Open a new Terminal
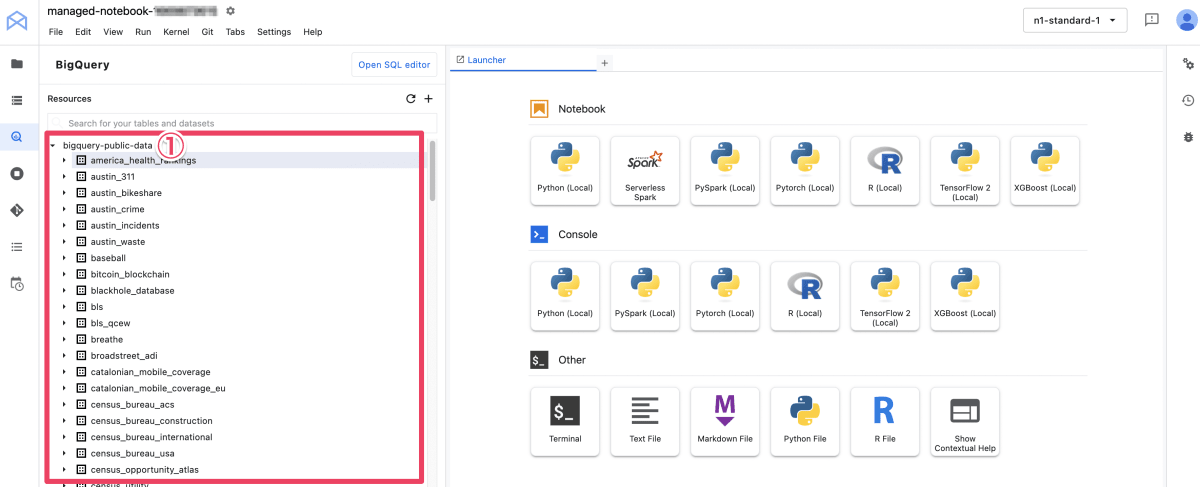The image size is (1200, 487). 565,422
